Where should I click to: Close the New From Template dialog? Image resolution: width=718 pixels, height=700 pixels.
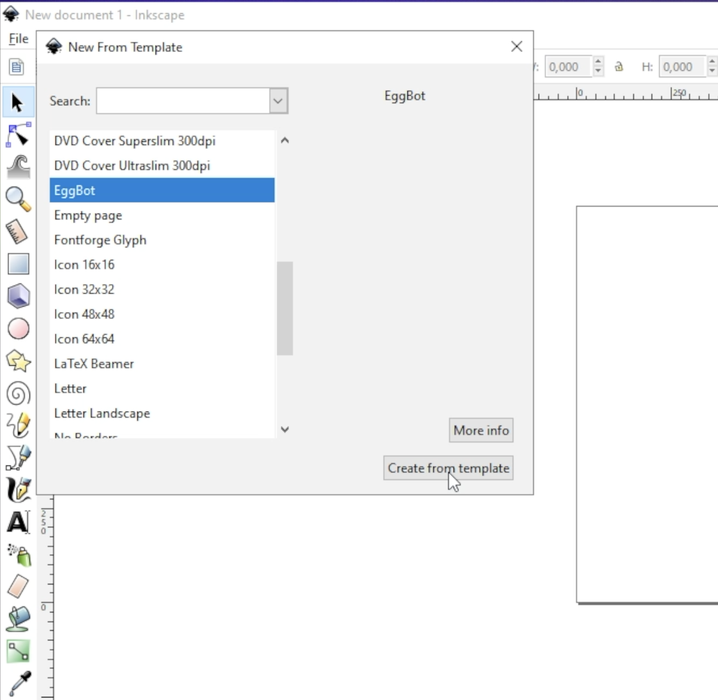(517, 46)
